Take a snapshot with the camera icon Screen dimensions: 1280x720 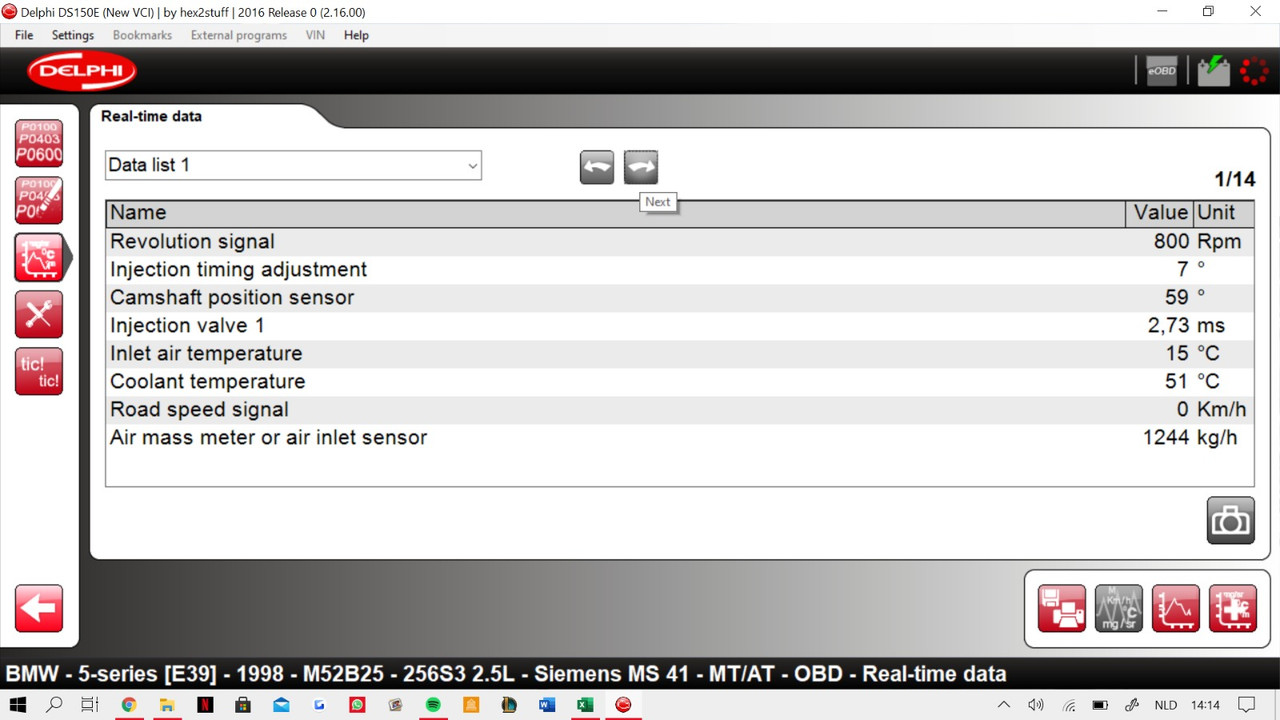click(1231, 520)
